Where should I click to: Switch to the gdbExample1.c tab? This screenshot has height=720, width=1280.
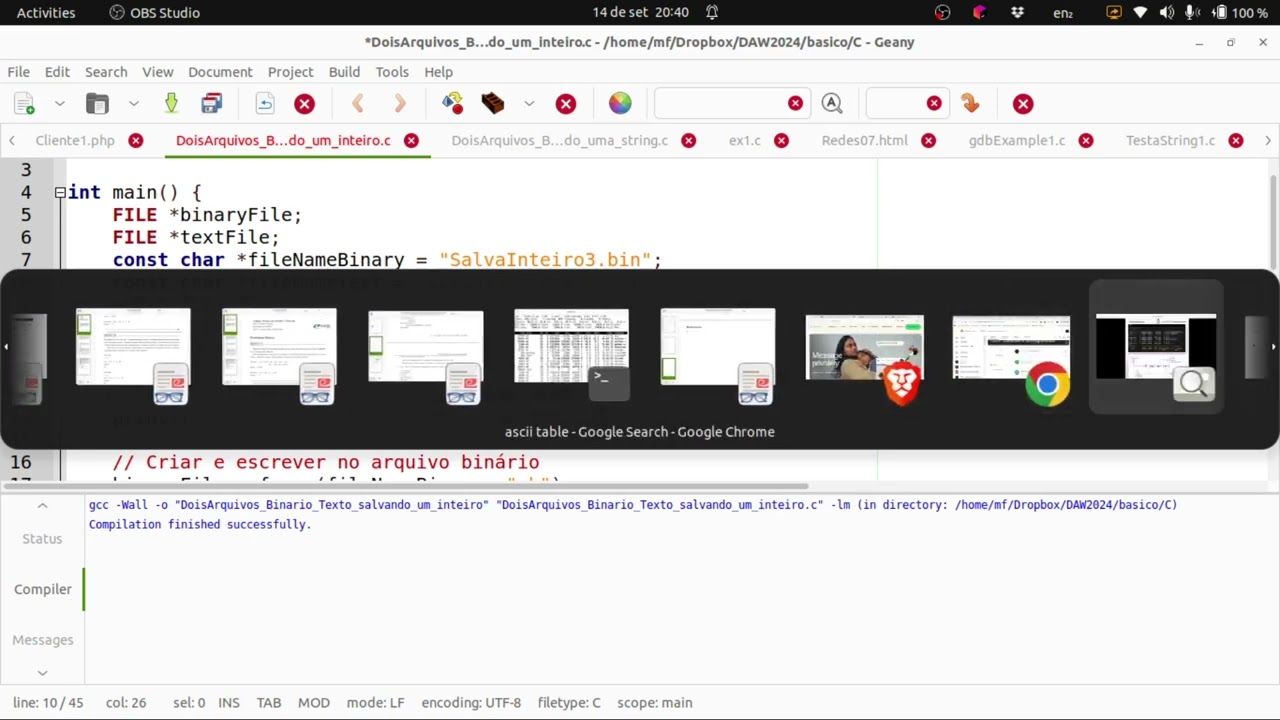(x=1017, y=140)
